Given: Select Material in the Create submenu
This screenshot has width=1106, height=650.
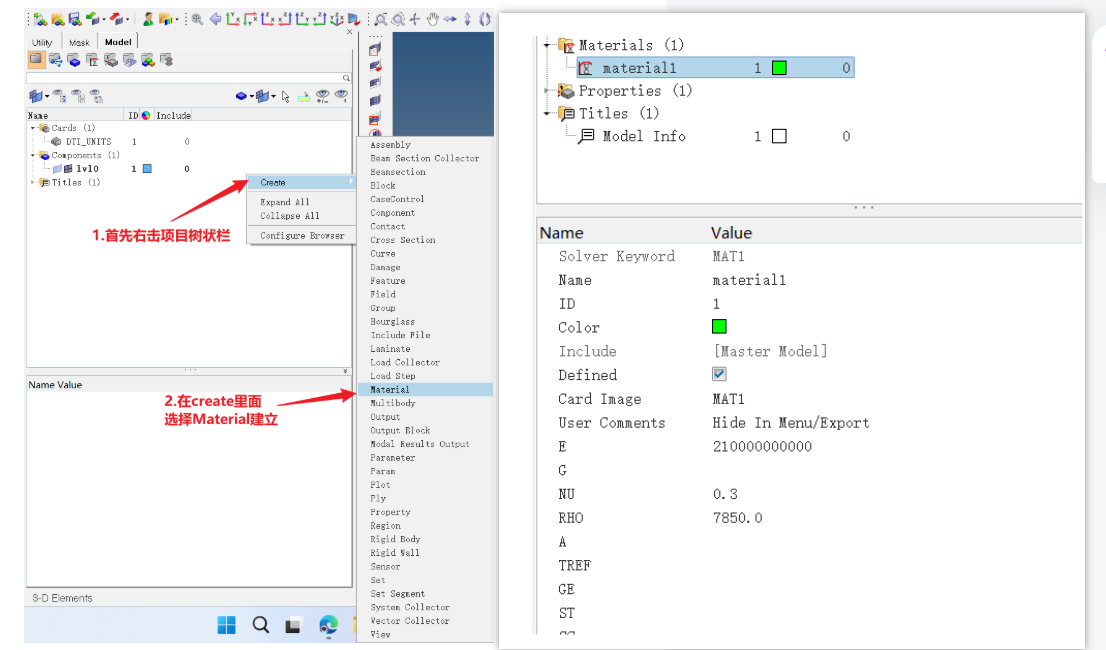Looking at the screenshot, I should pos(425,389).
